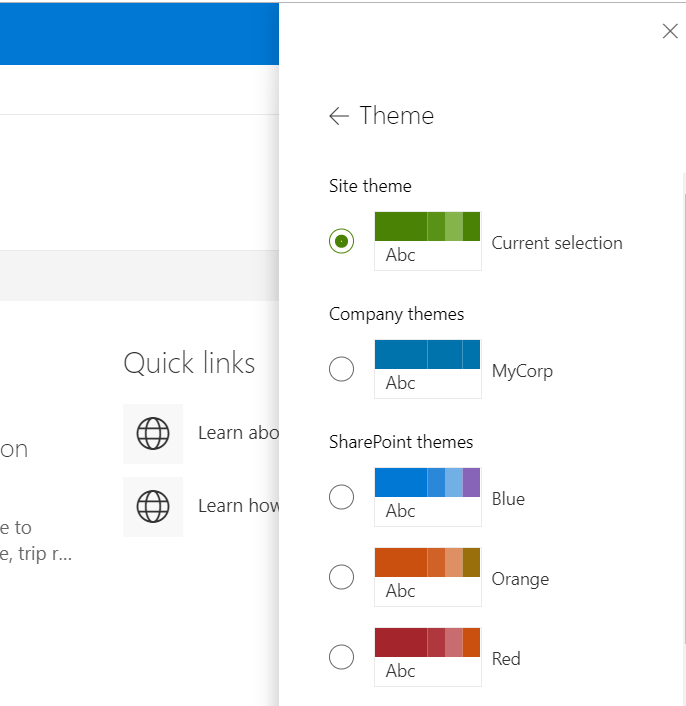Click the 'Orange' theme label
The image size is (686, 706).
[x=520, y=579]
